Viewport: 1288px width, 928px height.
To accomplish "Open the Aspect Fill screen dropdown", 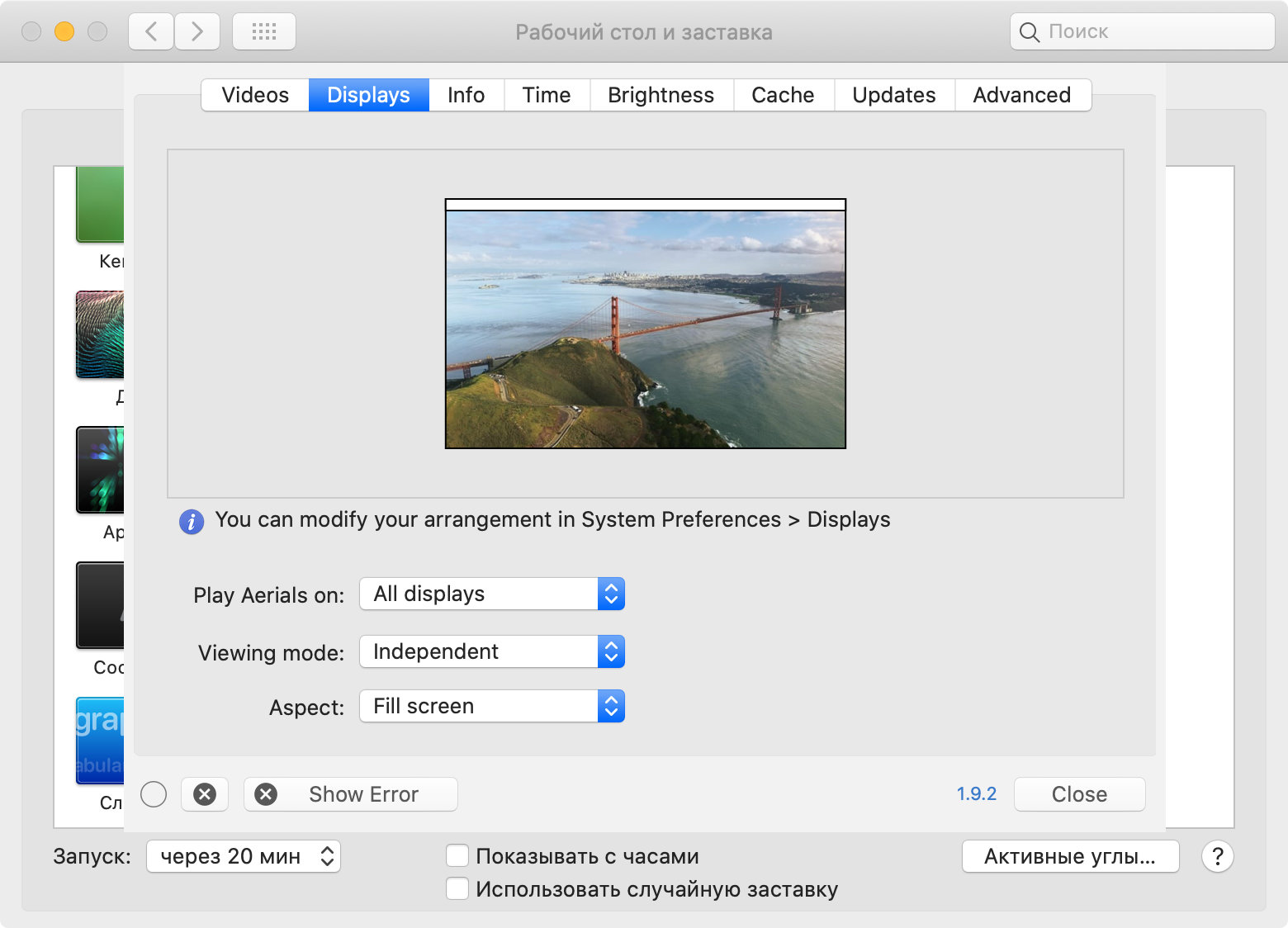I will pos(492,707).
